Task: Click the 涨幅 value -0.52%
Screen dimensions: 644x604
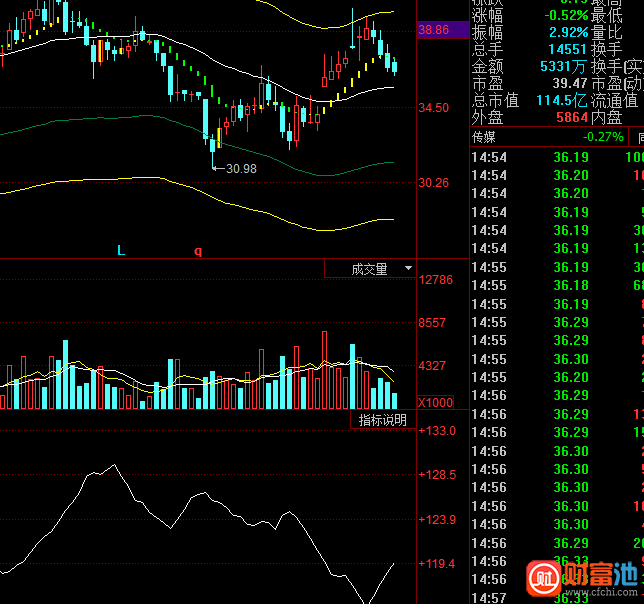Action: coord(566,16)
